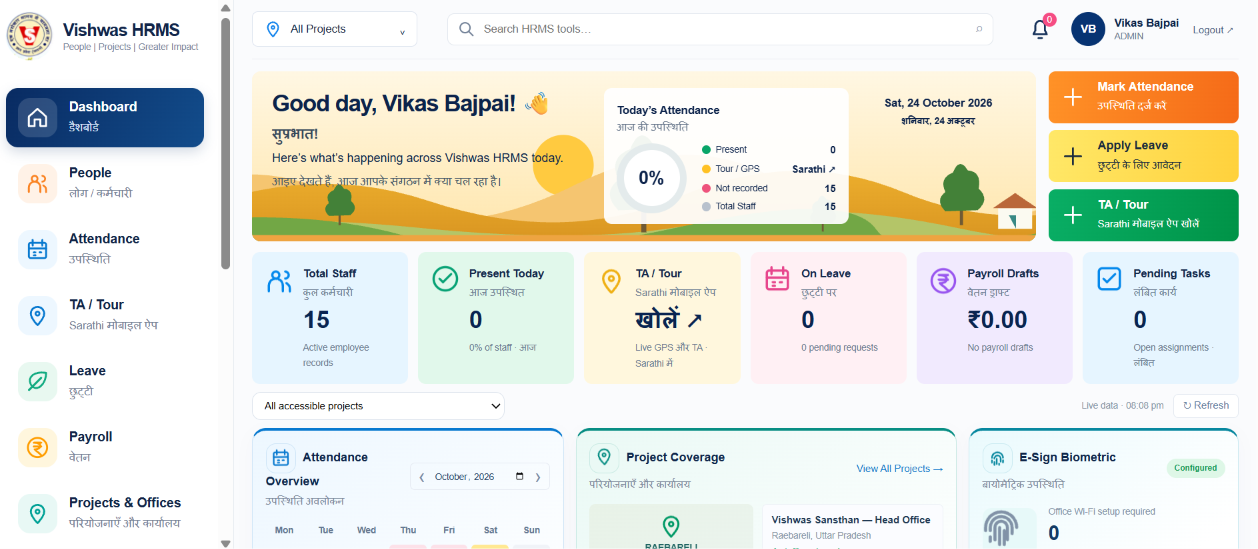This screenshot has height=549, width=1258.
Task: Click the Refresh button
Action: pyautogui.click(x=1206, y=405)
